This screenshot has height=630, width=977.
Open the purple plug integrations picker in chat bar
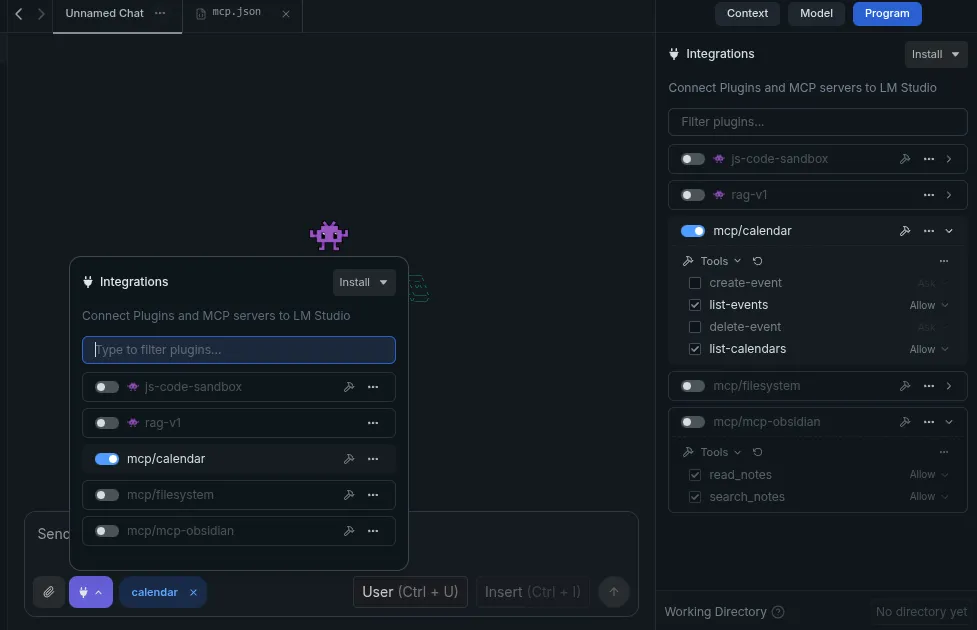[x=91, y=592]
